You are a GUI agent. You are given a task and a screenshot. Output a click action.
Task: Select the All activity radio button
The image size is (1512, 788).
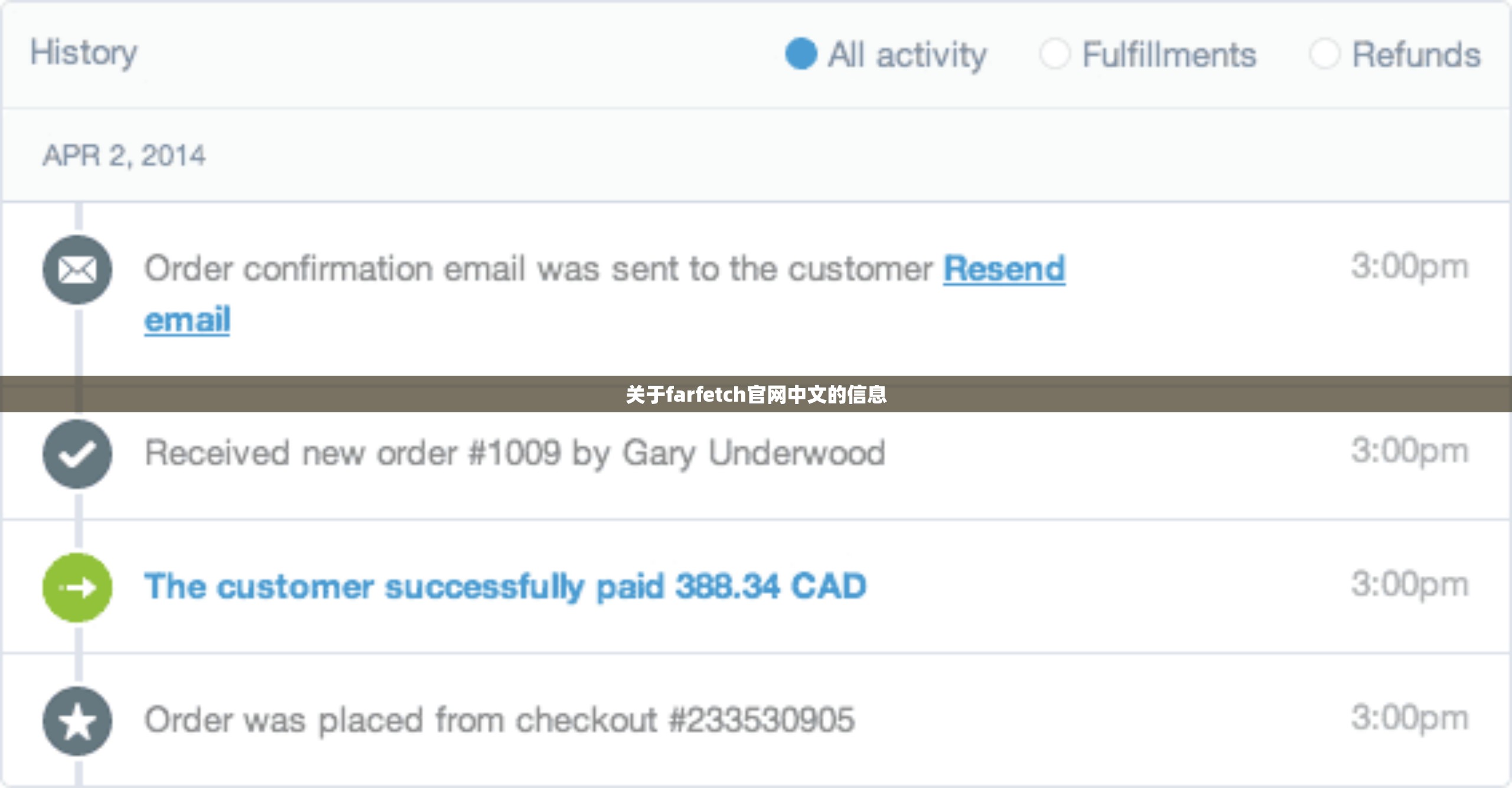[801, 54]
